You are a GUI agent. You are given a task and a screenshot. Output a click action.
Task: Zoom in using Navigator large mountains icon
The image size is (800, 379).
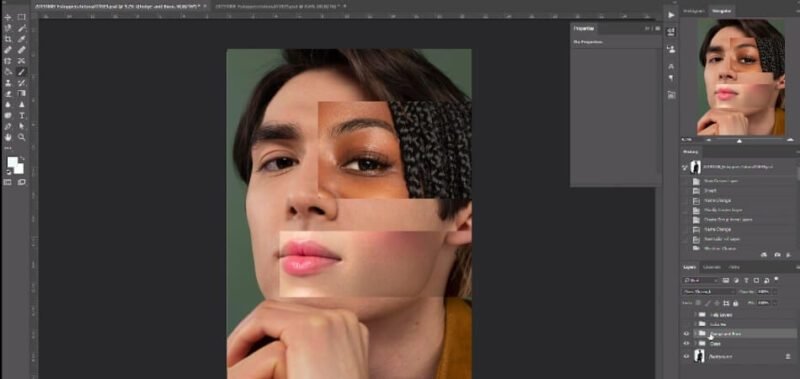click(x=790, y=140)
